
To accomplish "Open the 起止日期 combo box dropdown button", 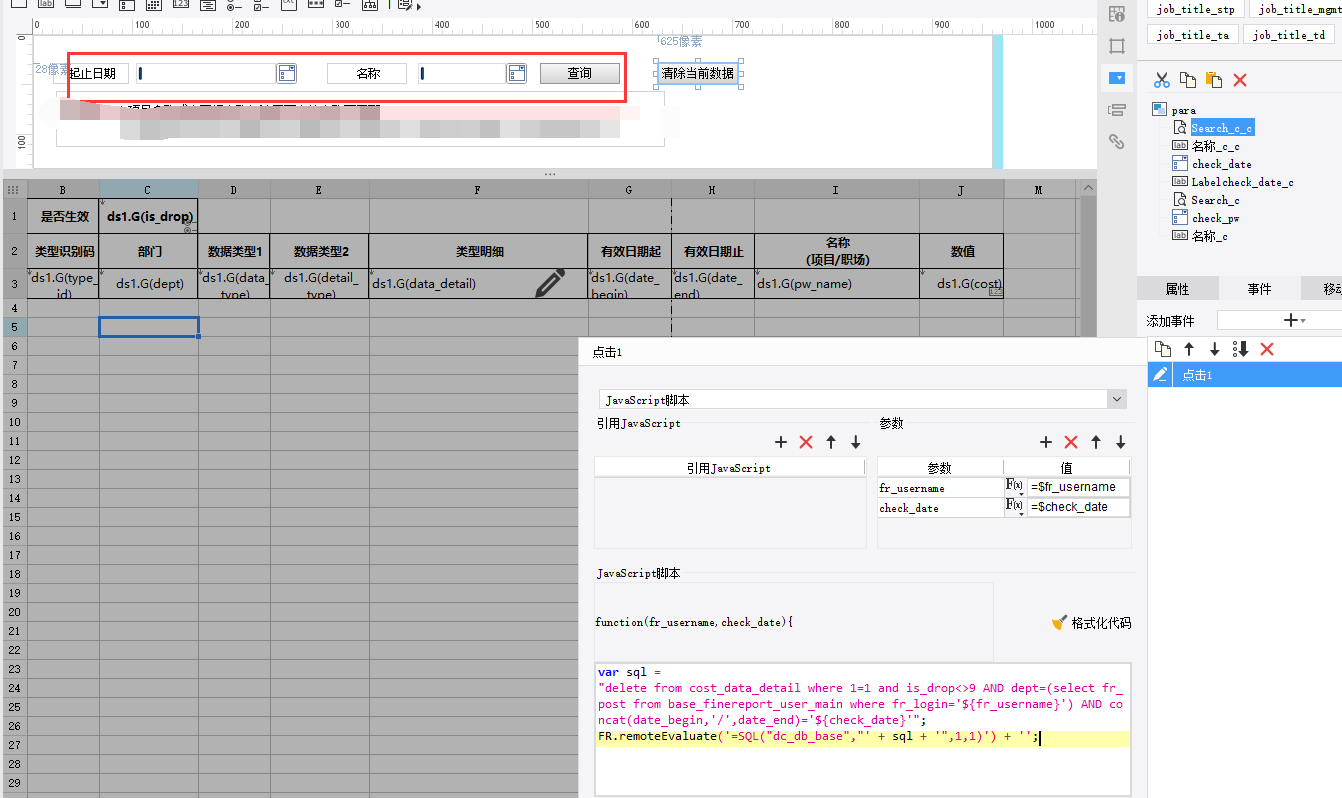I will point(287,73).
